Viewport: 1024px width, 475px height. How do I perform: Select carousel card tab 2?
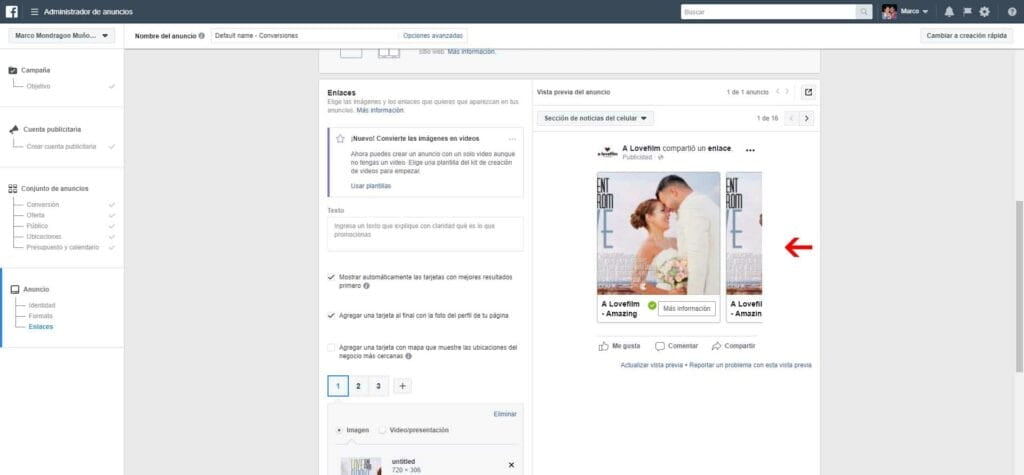(358, 386)
